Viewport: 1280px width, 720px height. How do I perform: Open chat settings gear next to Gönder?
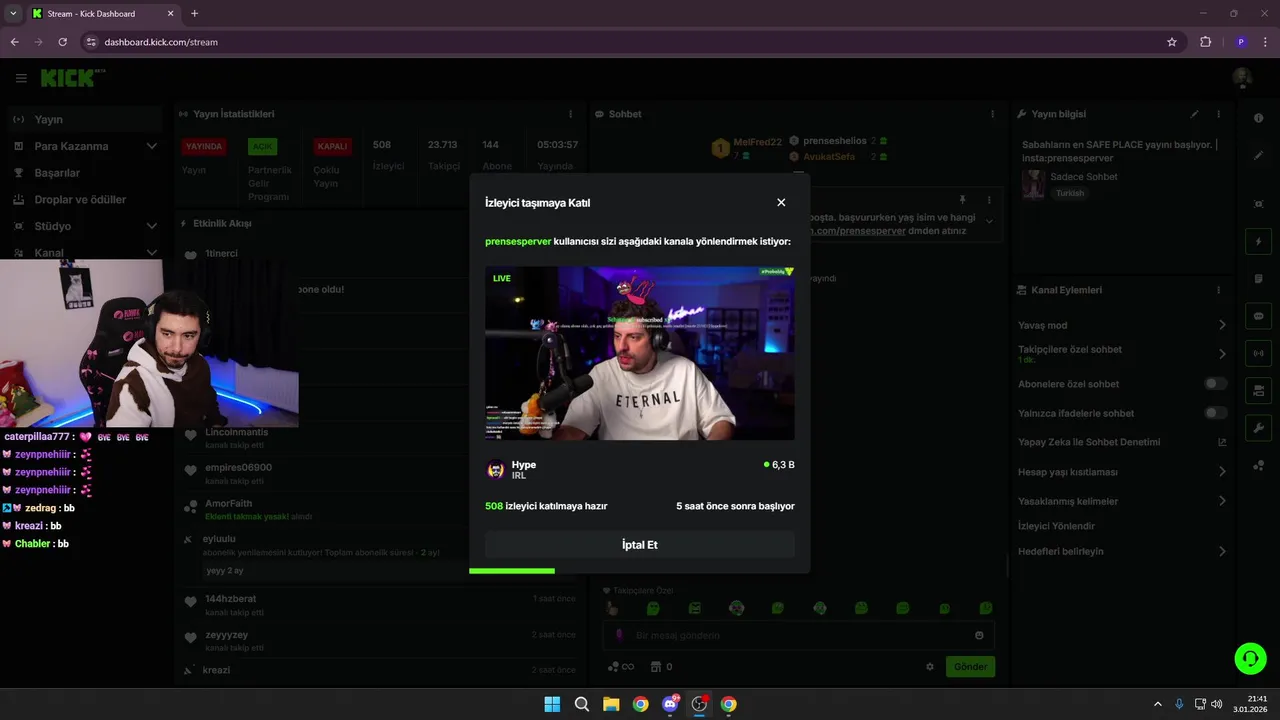point(929,667)
